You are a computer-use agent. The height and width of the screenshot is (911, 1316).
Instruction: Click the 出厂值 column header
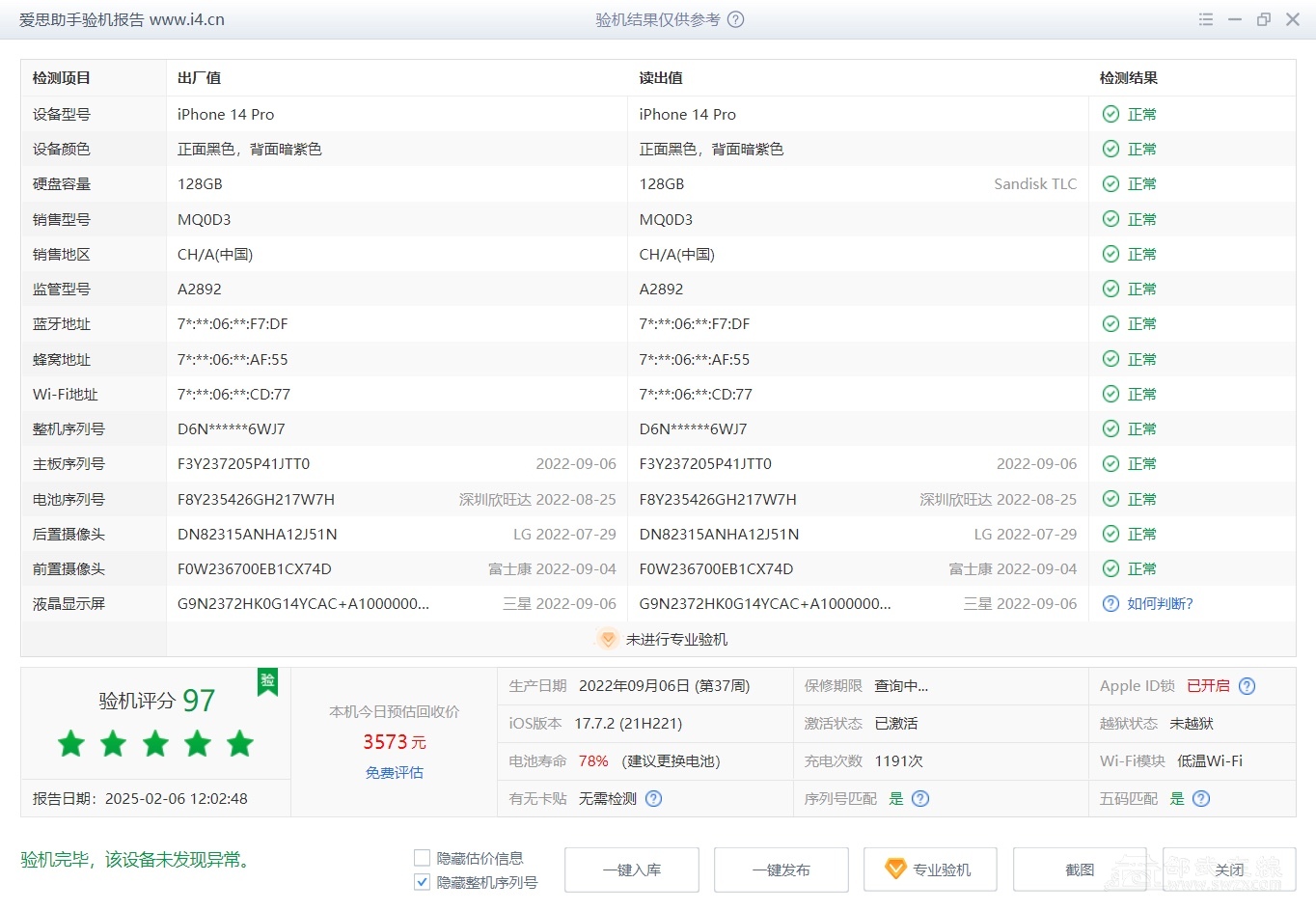tap(200, 78)
